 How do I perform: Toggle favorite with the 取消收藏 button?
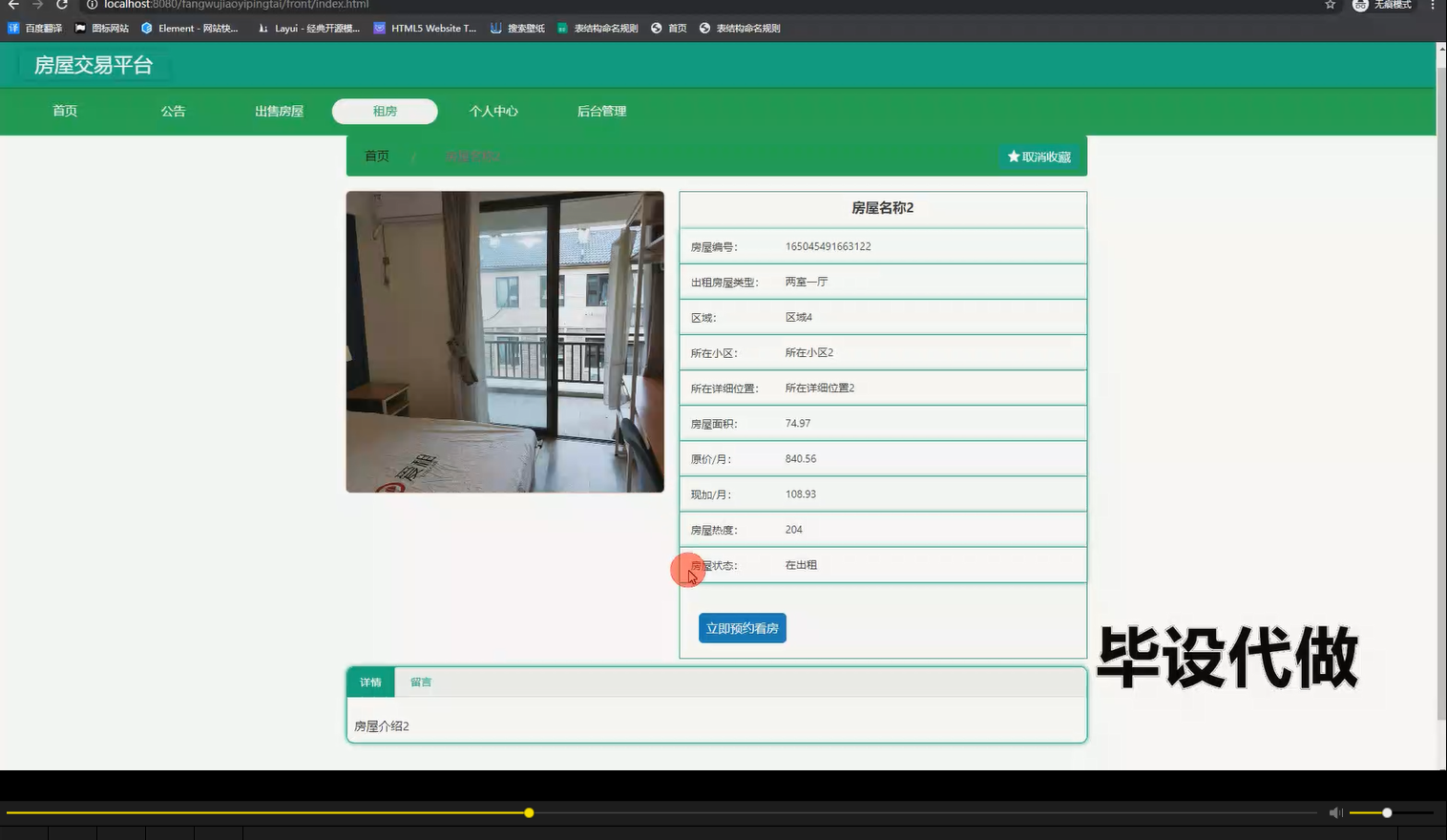pos(1039,156)
